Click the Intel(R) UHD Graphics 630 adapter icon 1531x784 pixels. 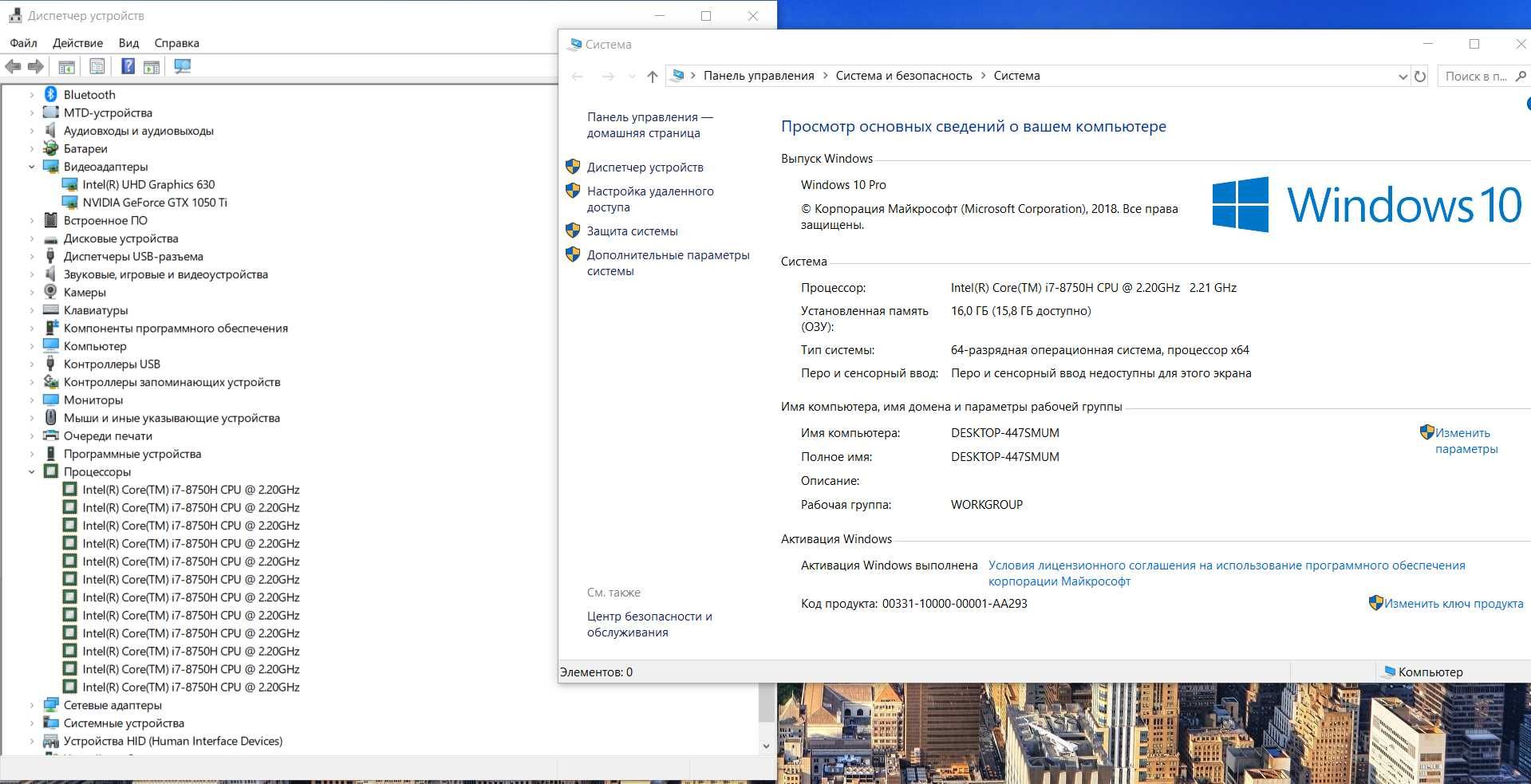[70, 184]
